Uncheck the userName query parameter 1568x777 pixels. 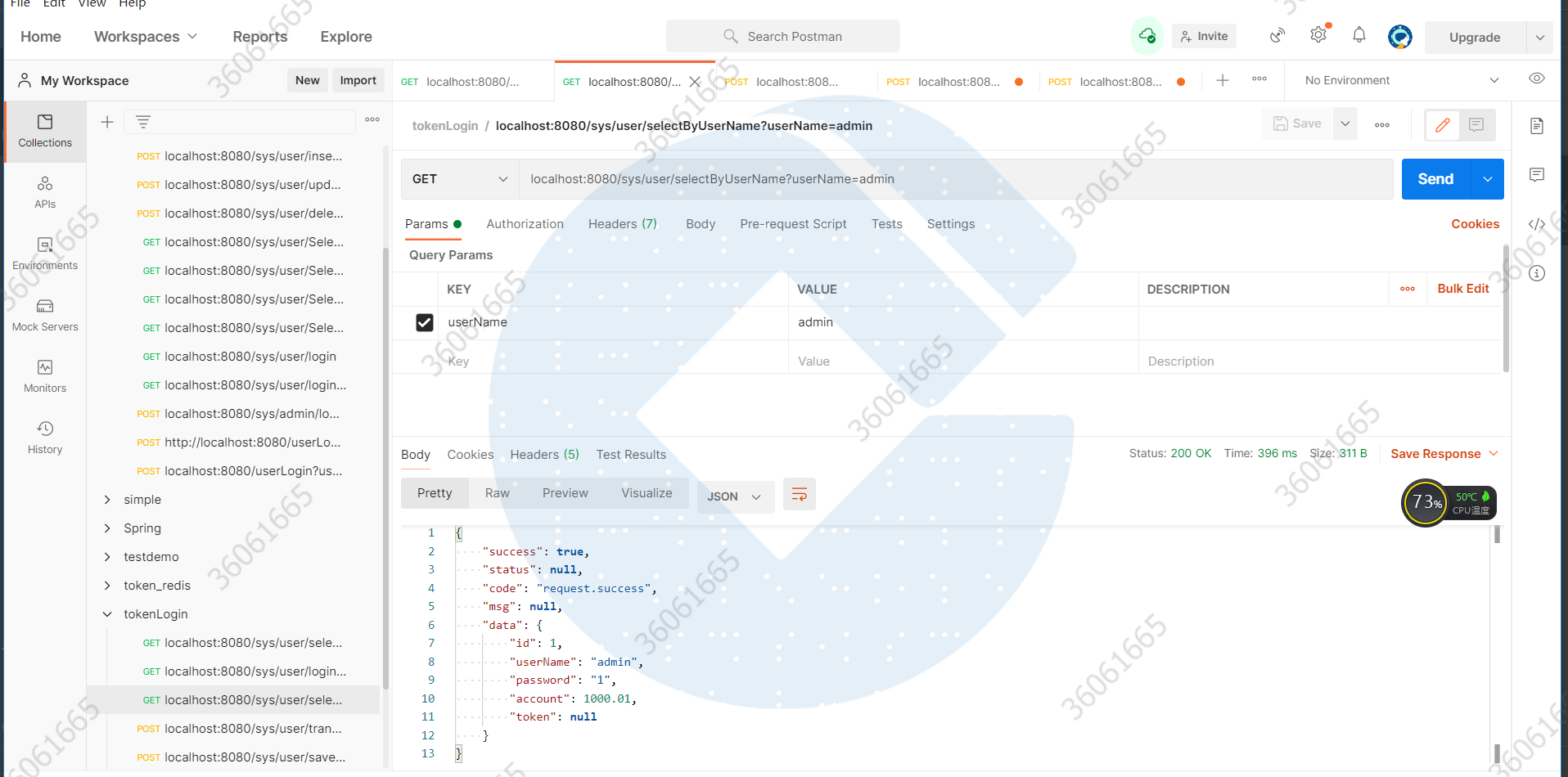coord(425,322)
